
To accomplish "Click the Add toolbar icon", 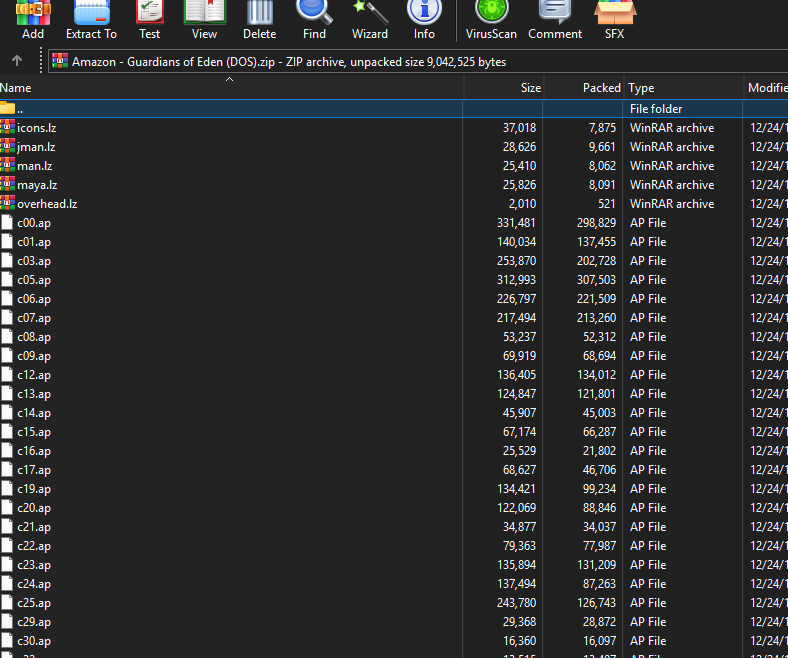I will [33, 13].
